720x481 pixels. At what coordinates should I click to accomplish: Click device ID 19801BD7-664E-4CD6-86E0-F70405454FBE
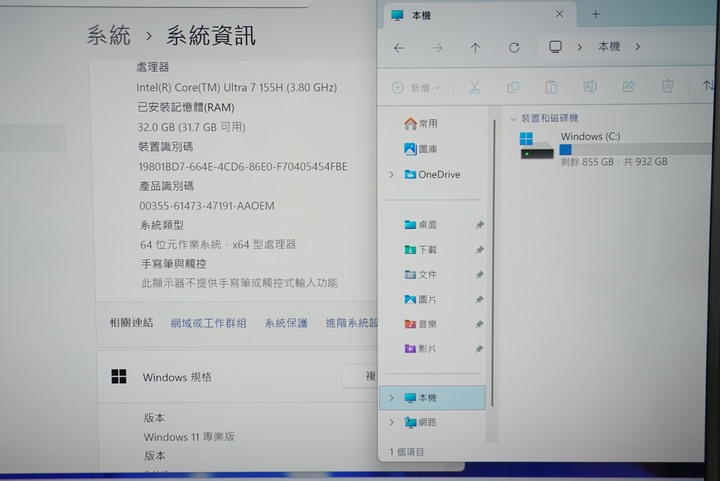tap(243, 167)
